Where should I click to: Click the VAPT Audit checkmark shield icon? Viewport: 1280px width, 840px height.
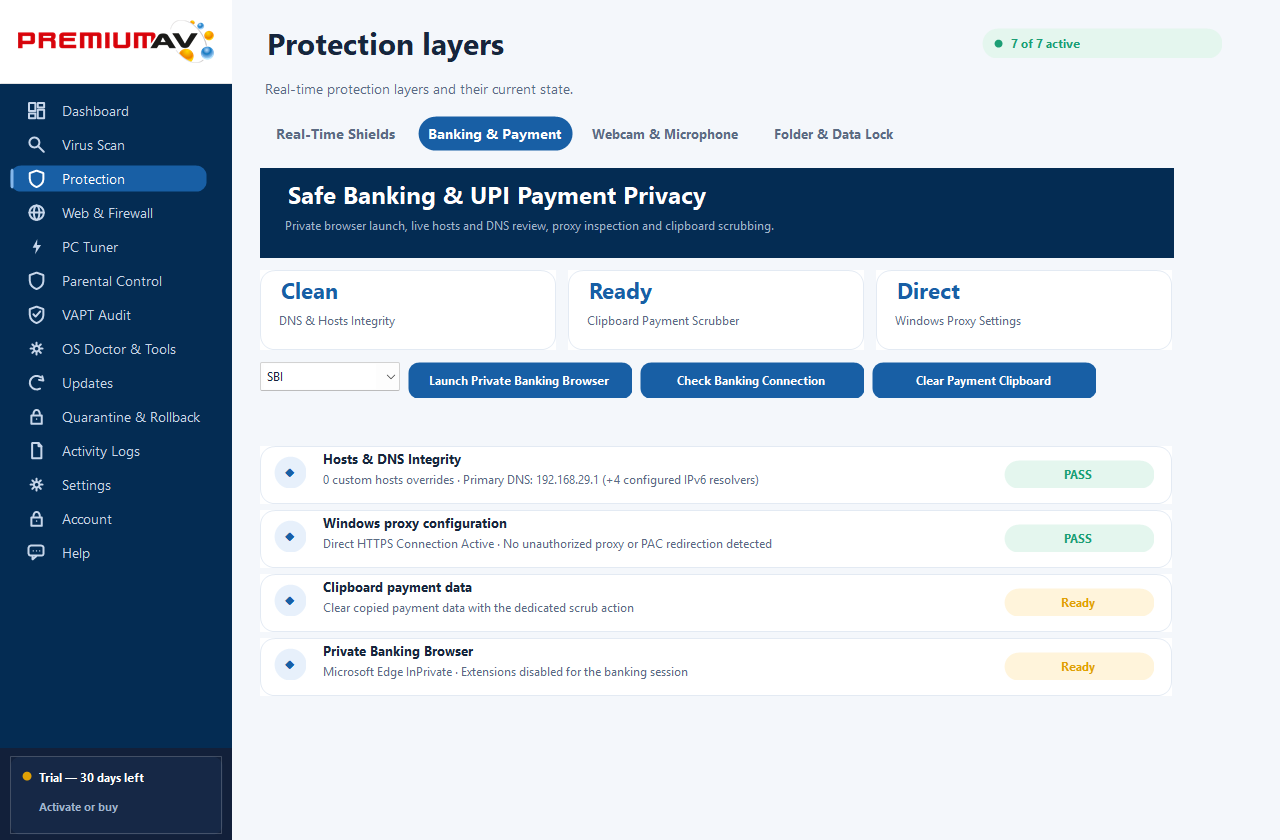click(36, 315)
